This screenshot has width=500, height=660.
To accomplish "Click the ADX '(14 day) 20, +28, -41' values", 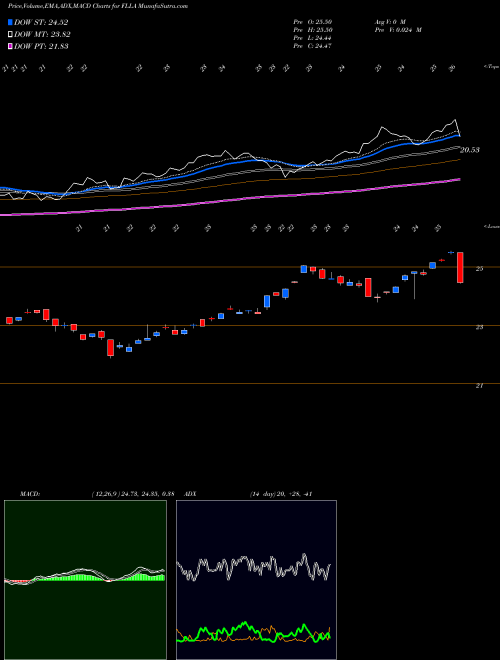I will [281, 494].
